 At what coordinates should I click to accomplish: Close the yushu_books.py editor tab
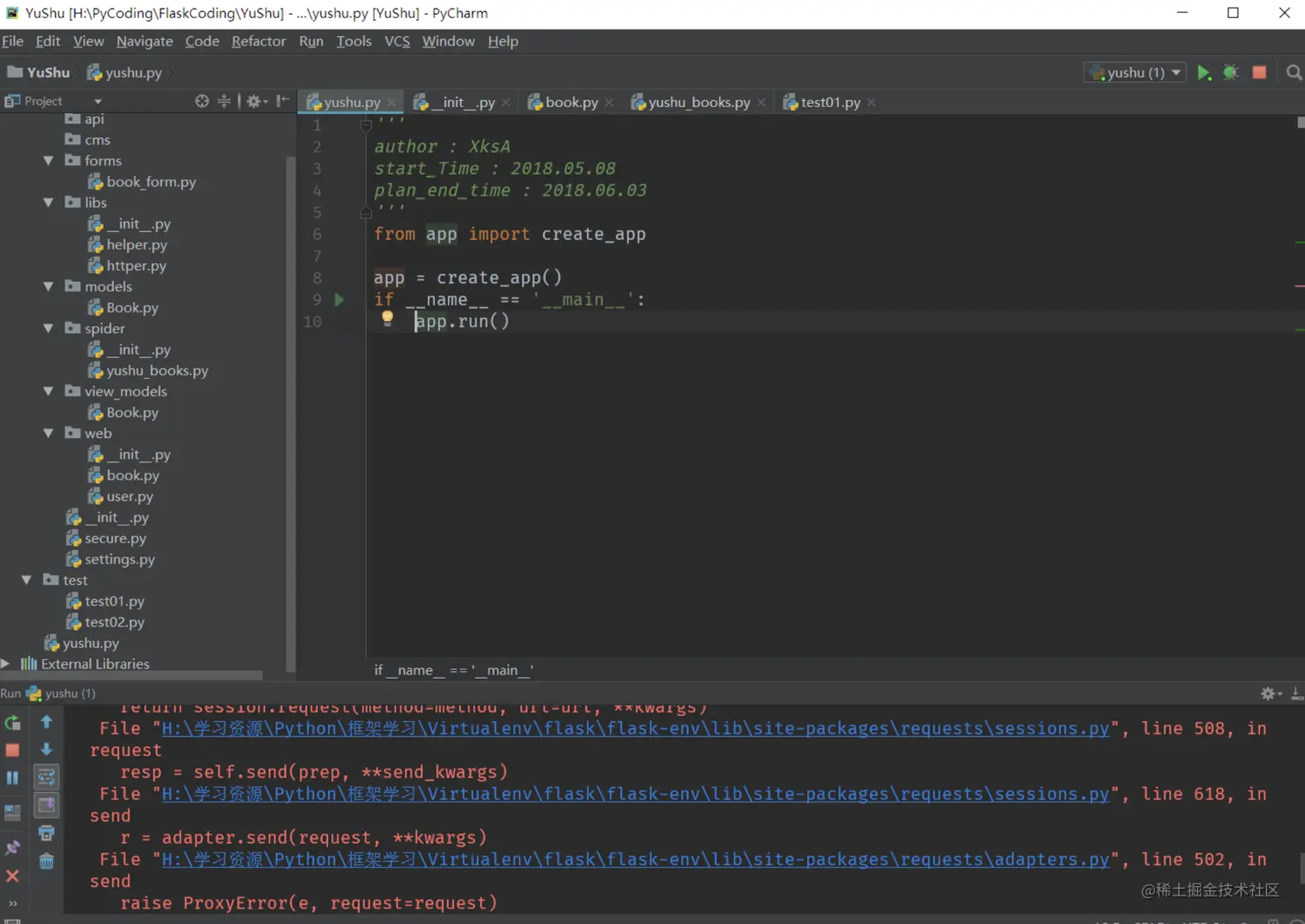click(761, 102)
